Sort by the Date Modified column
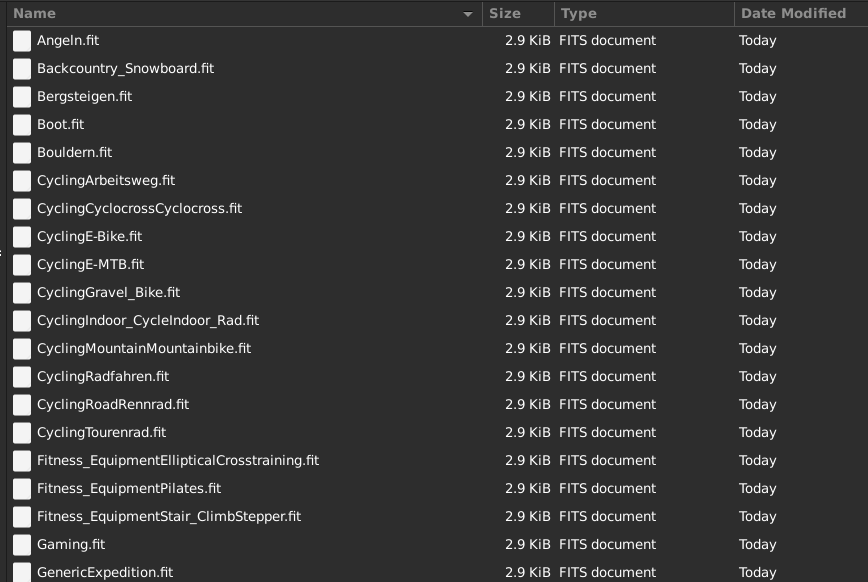 (793, 13)
